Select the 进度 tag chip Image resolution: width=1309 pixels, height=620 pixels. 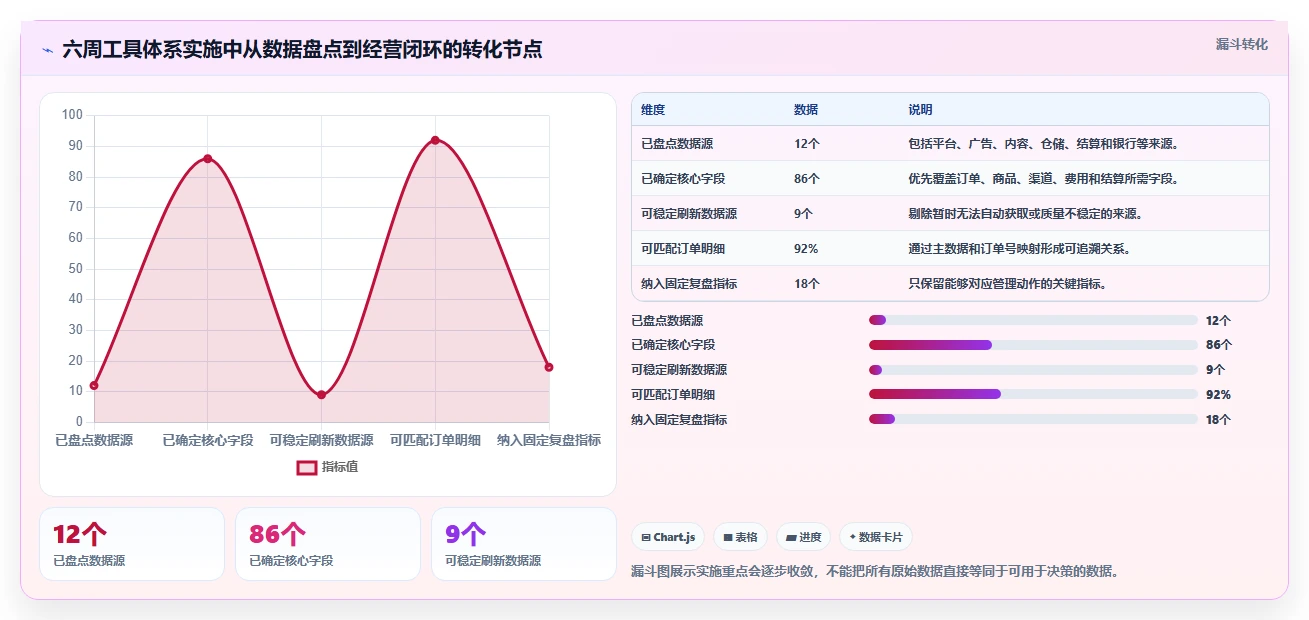point(803,537)
